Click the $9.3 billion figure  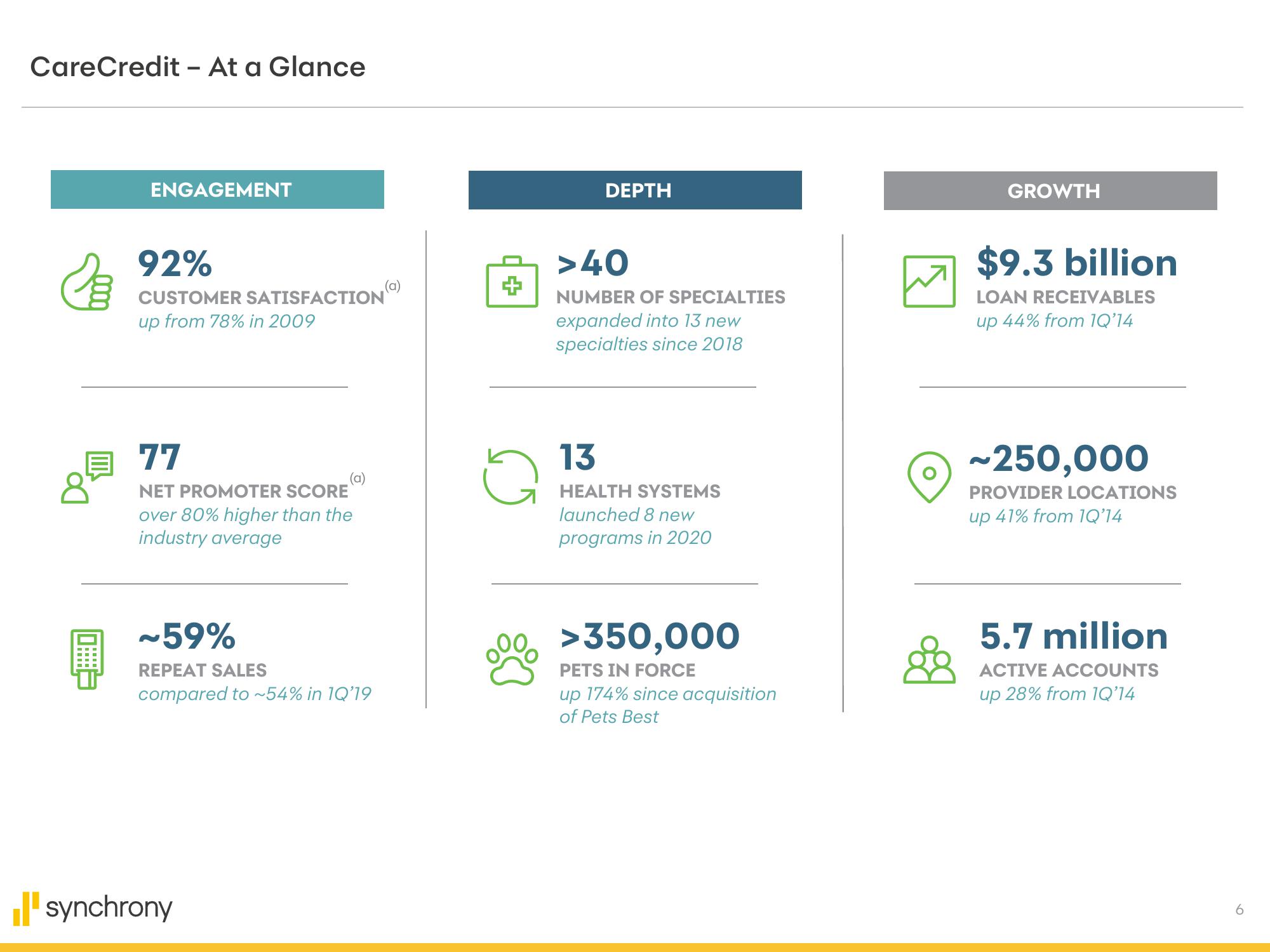[1077, 263]
